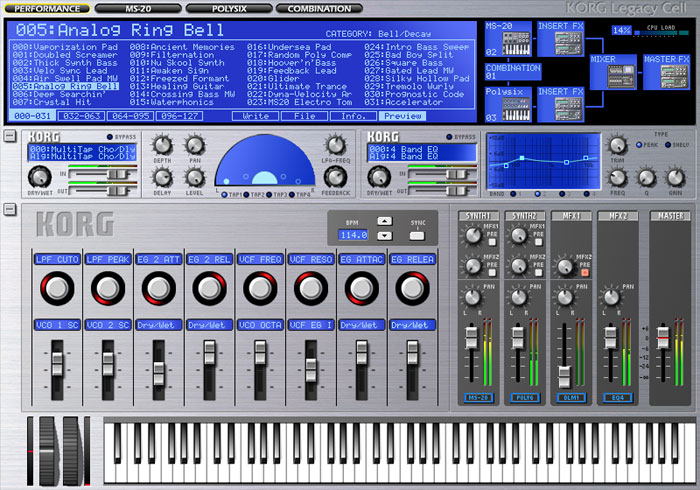The image size is (700, 490).
Task: Click the MS-20 label under SYNTH1 channel
Action: pyautogui.click(x=479, y=398)
